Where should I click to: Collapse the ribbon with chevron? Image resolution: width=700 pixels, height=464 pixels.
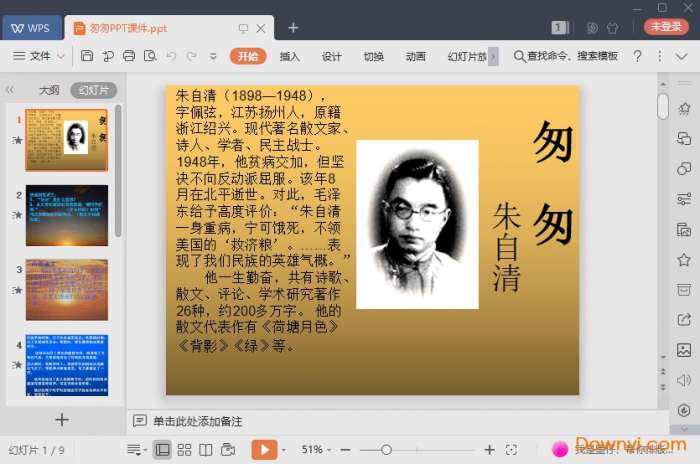click(681, 56)
